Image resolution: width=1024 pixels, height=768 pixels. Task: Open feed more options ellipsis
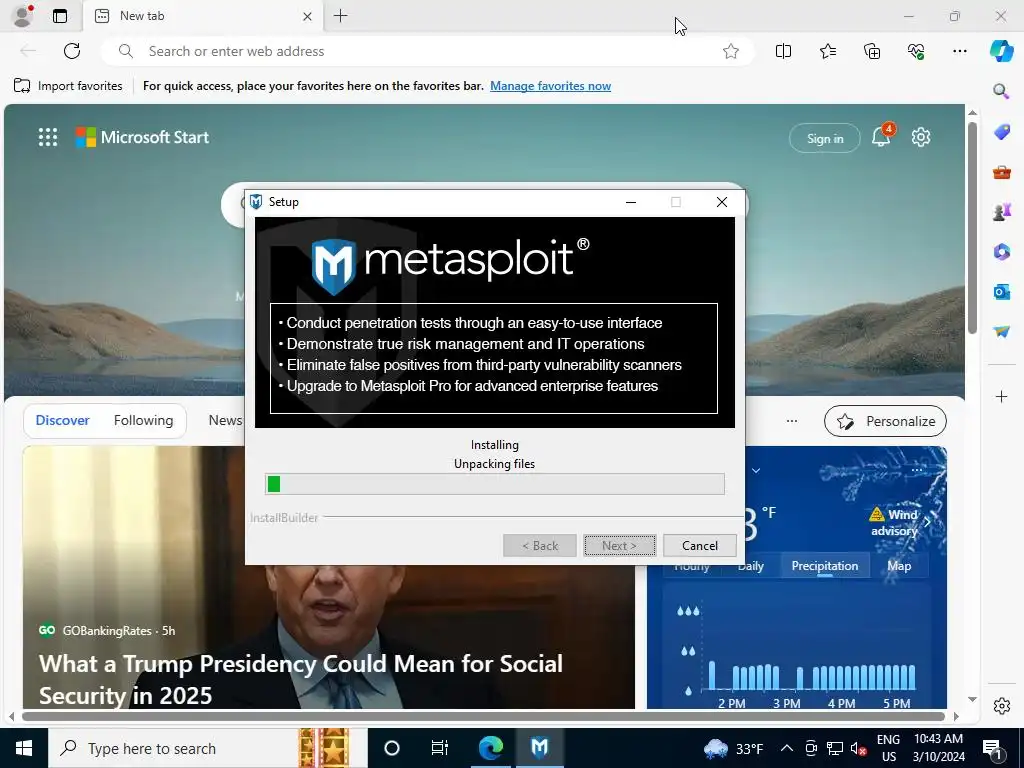click(x=792, y=421)
